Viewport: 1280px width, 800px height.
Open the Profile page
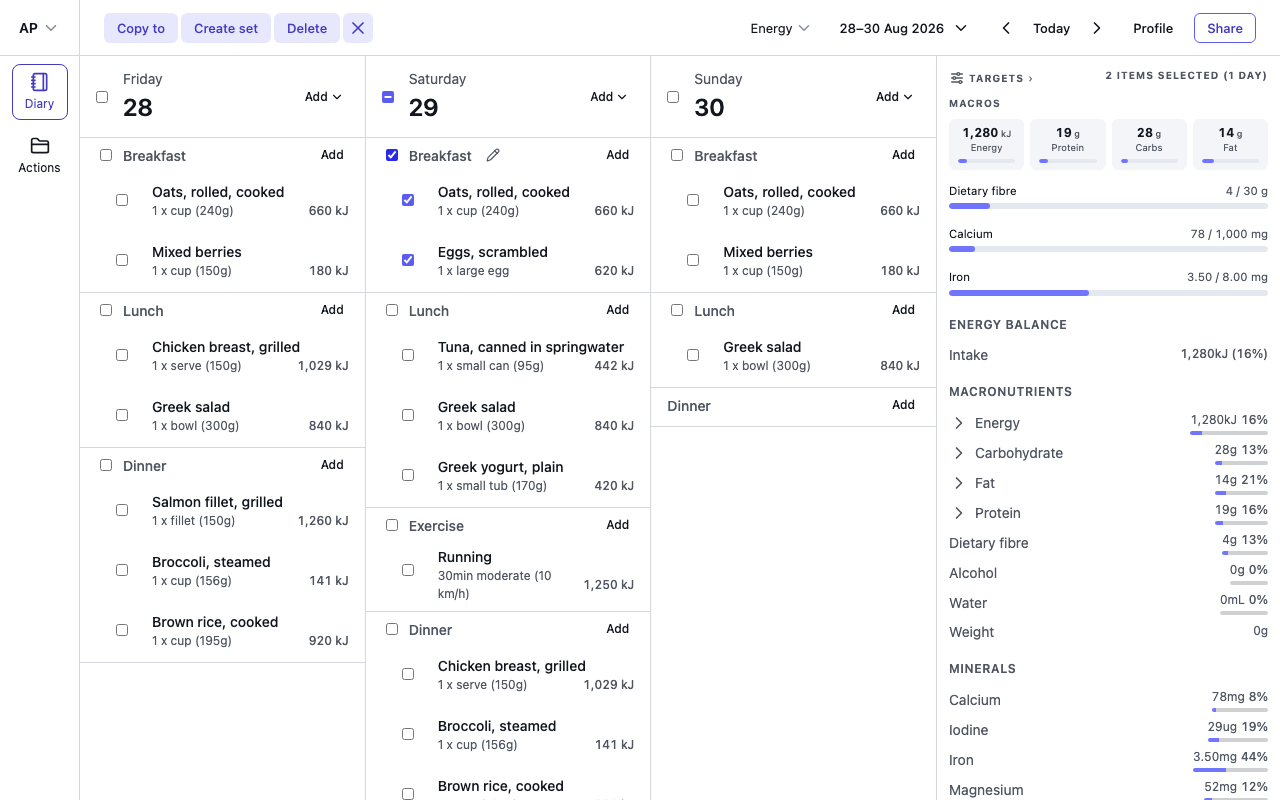[x=1153, y=28]
